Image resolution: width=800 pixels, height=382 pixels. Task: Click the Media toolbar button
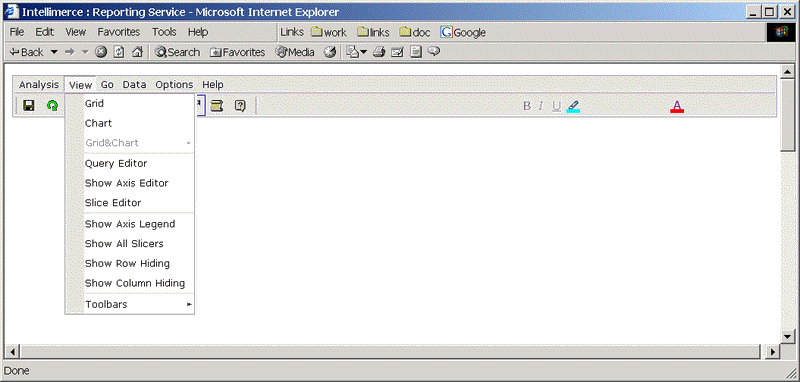click(295, 52)
